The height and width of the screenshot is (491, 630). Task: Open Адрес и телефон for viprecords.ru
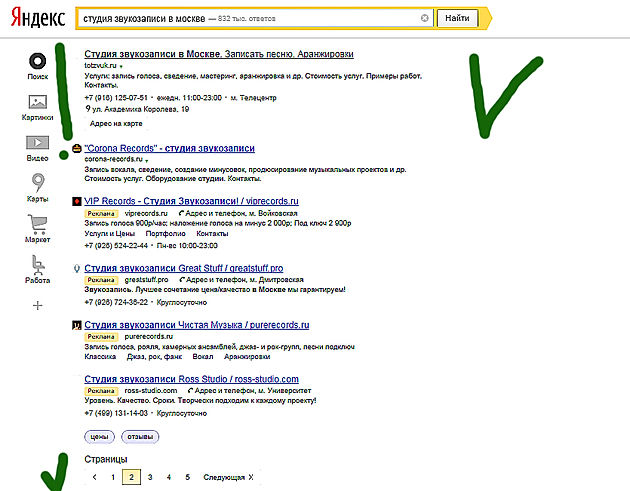[238, 213]
